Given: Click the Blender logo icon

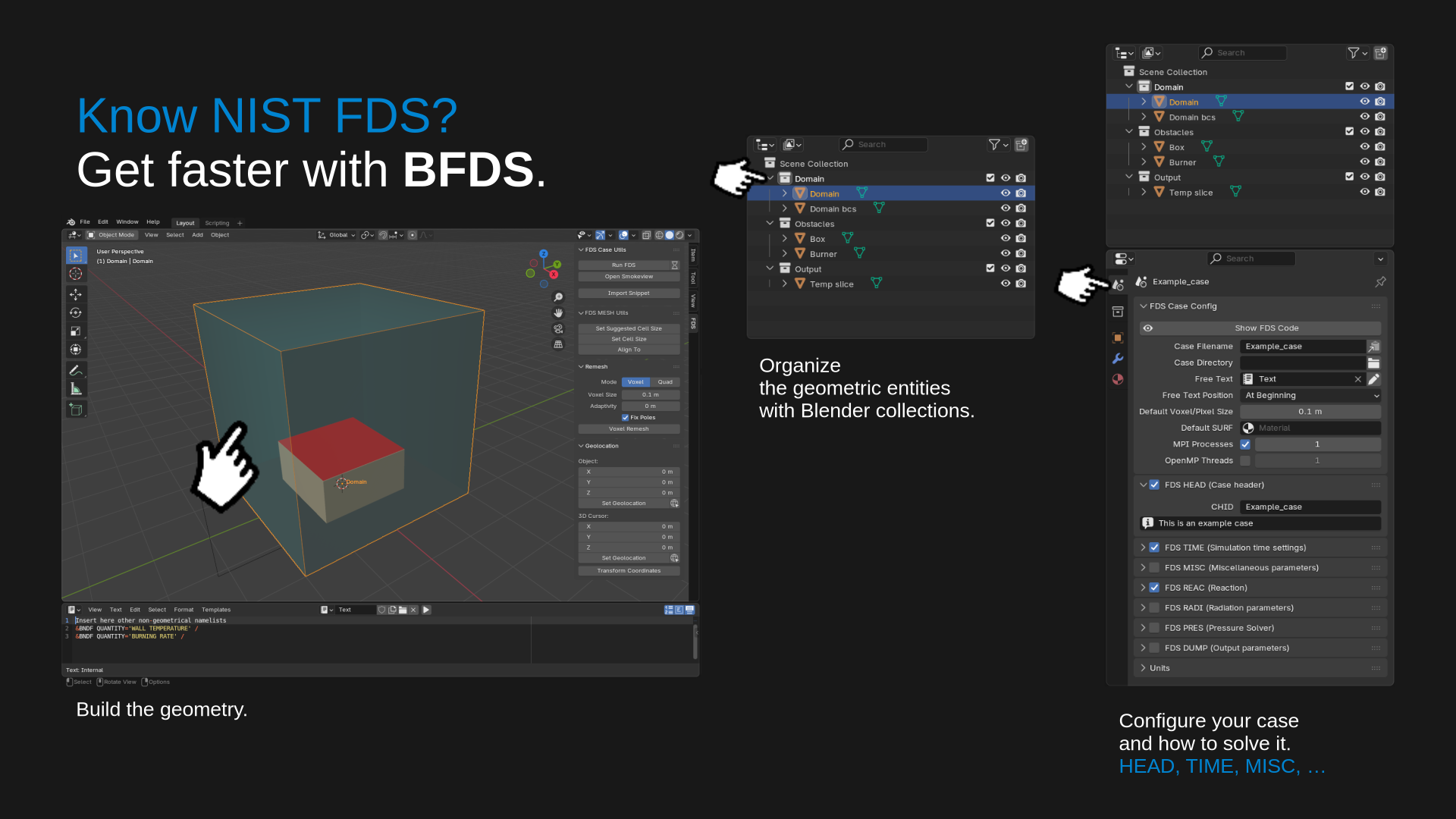Looking at the screenshot, I should (x=71, y=222).
